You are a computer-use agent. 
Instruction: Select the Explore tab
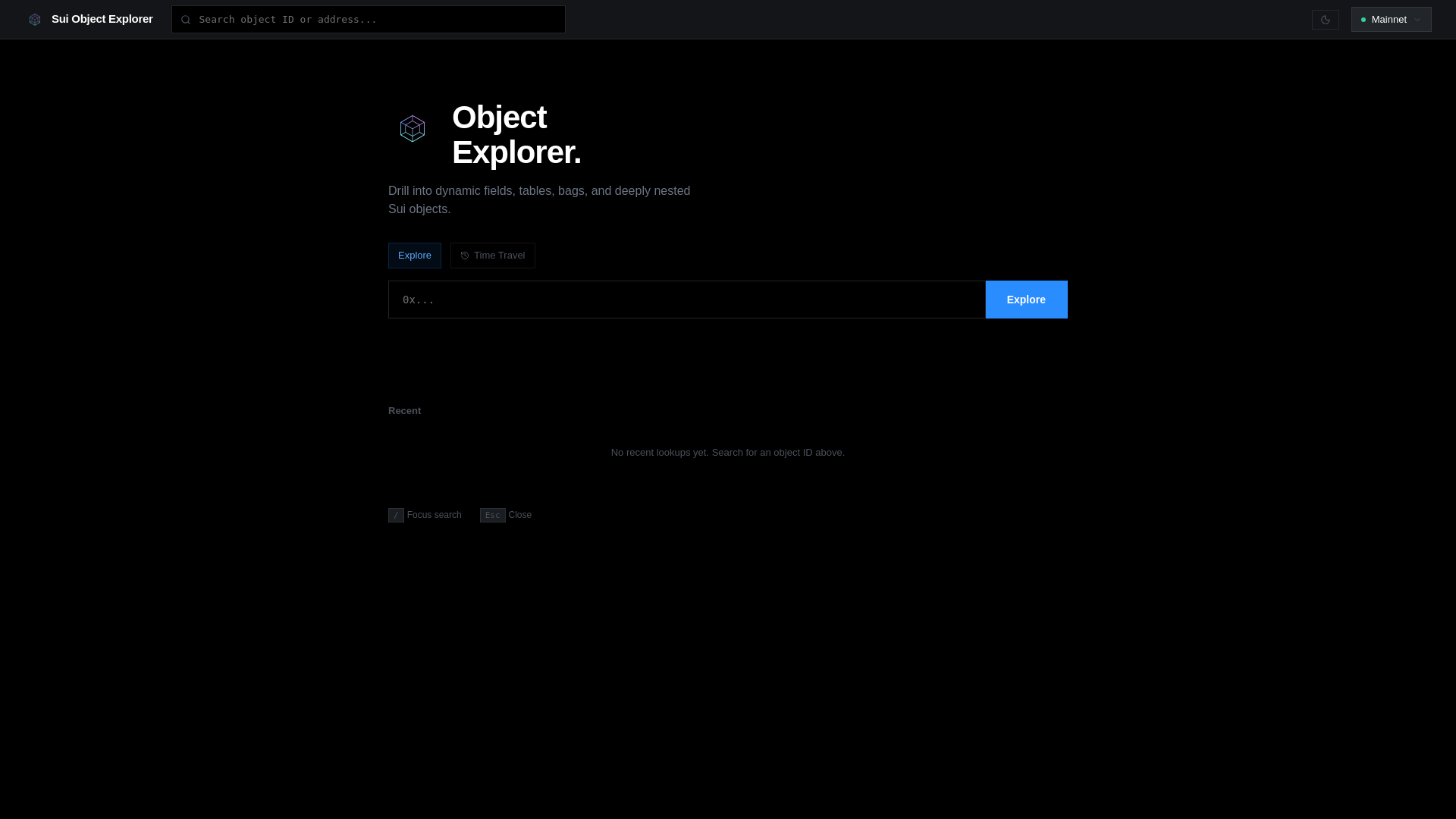coord(415,256)
